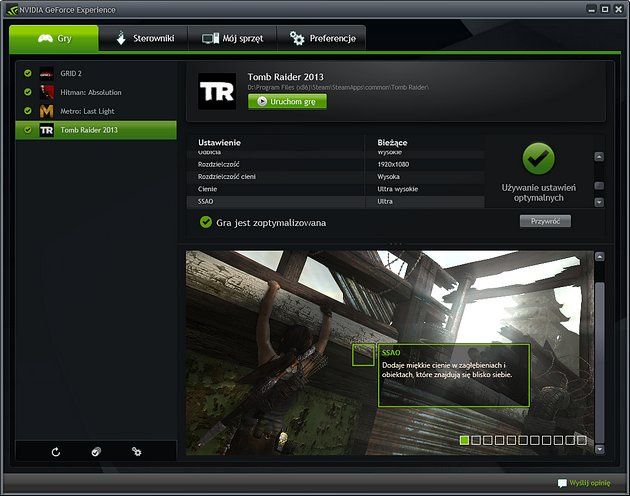Select the first green screenshot indicator square

pos(464,440)
